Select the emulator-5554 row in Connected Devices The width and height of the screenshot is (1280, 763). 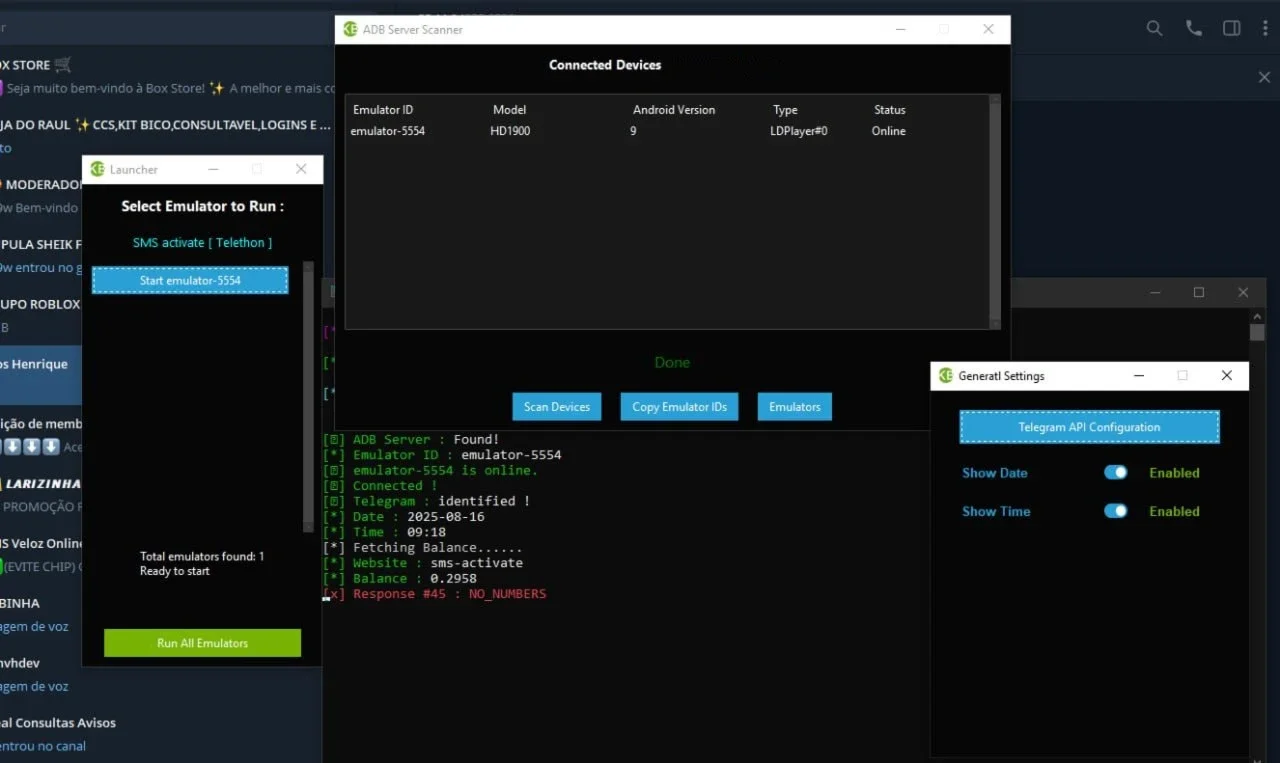667,131
